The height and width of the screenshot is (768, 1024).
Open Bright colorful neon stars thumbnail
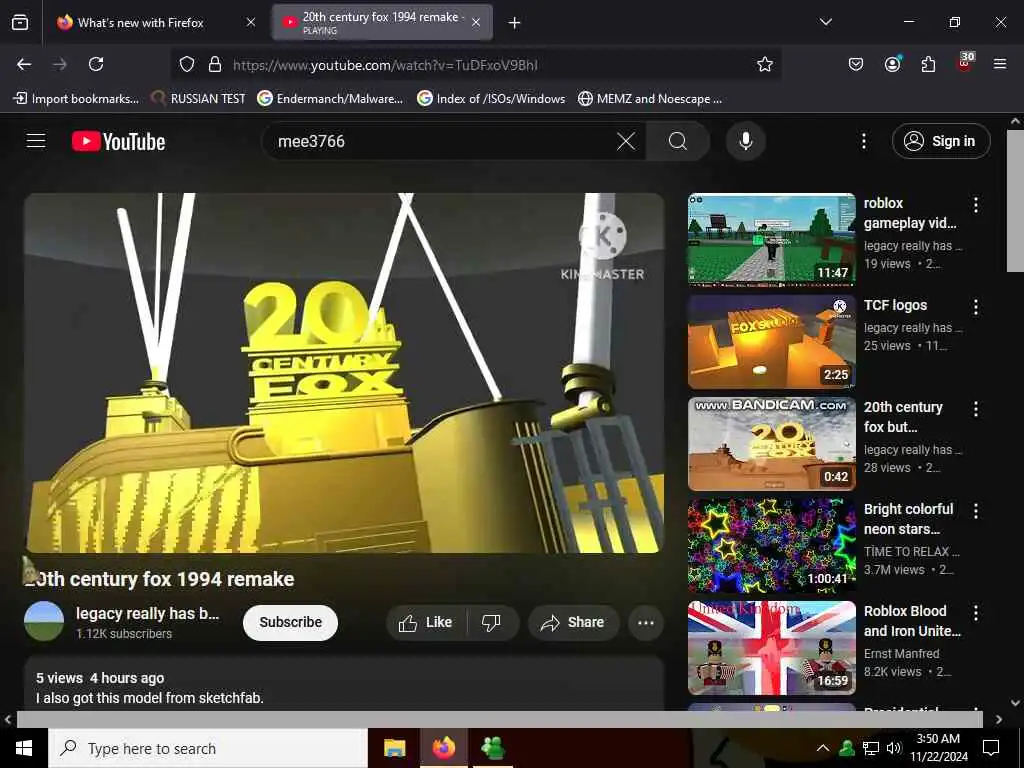(x=771, y=545)
